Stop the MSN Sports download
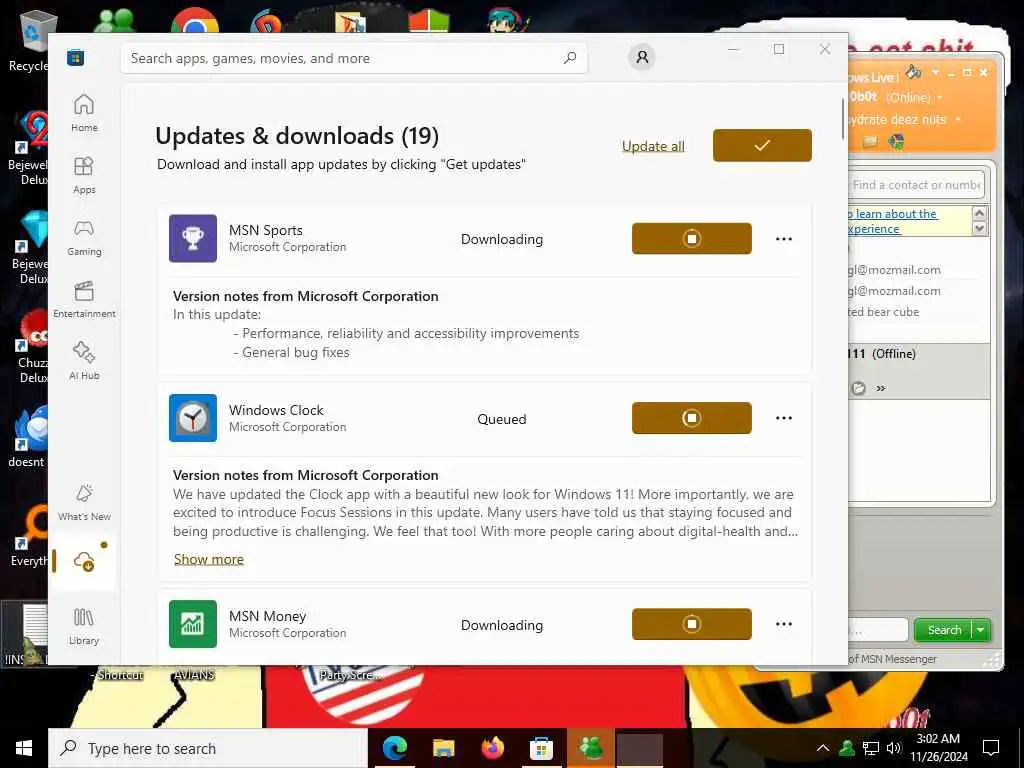 [692, 238]
